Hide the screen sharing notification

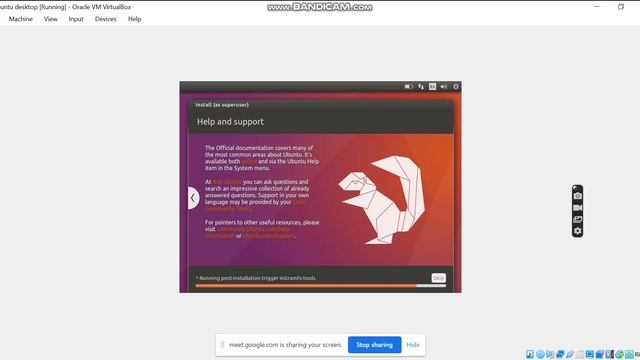[x=413, y=345]
